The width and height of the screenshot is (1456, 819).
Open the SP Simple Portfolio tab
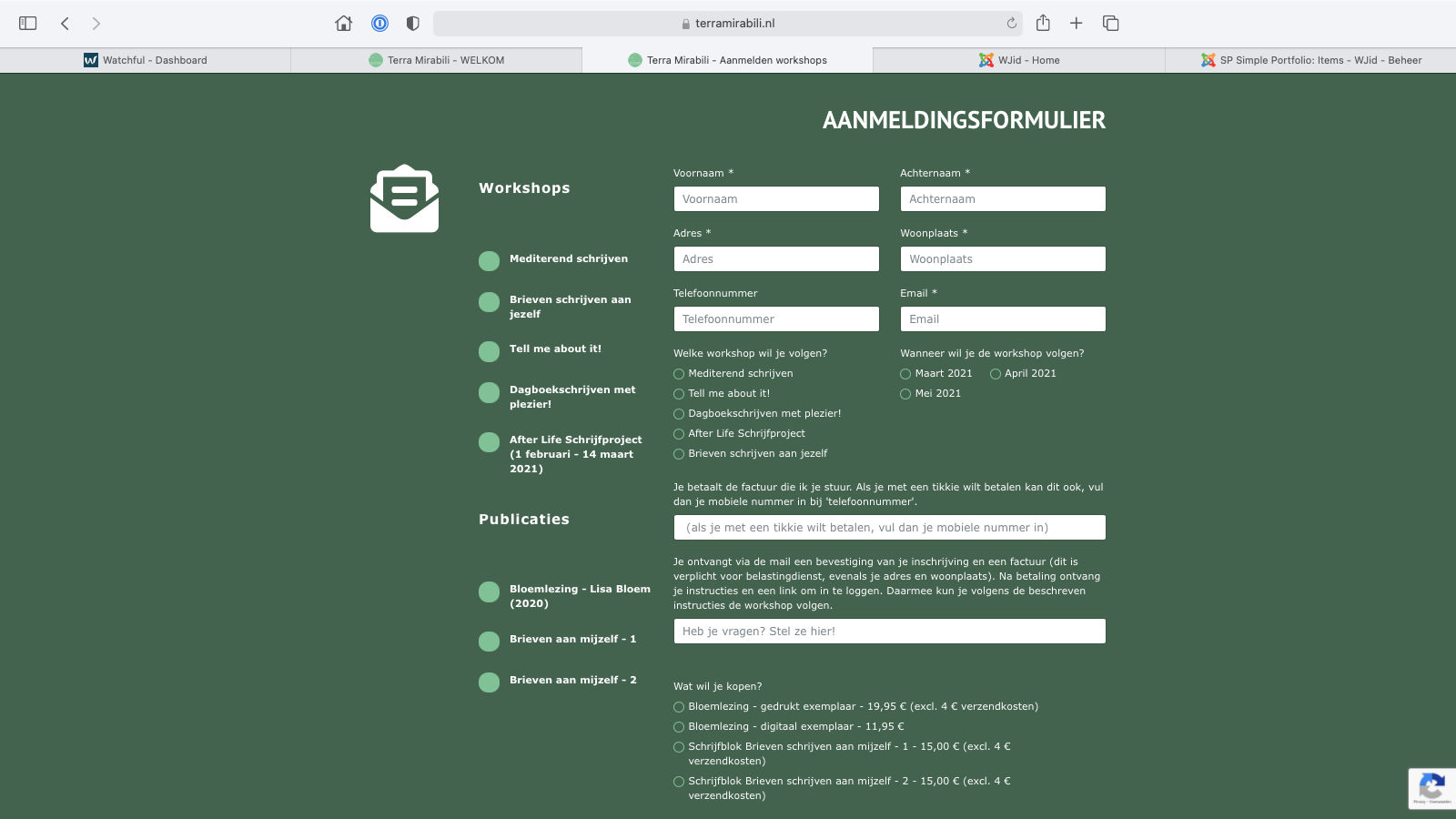(1310, 60)
